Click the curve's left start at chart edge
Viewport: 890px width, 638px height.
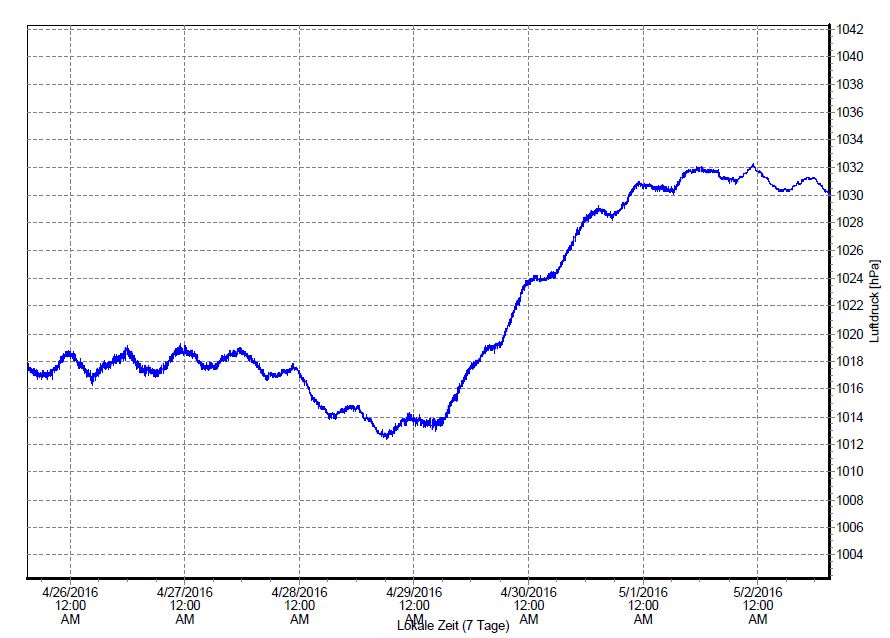[x=28, y=367]
